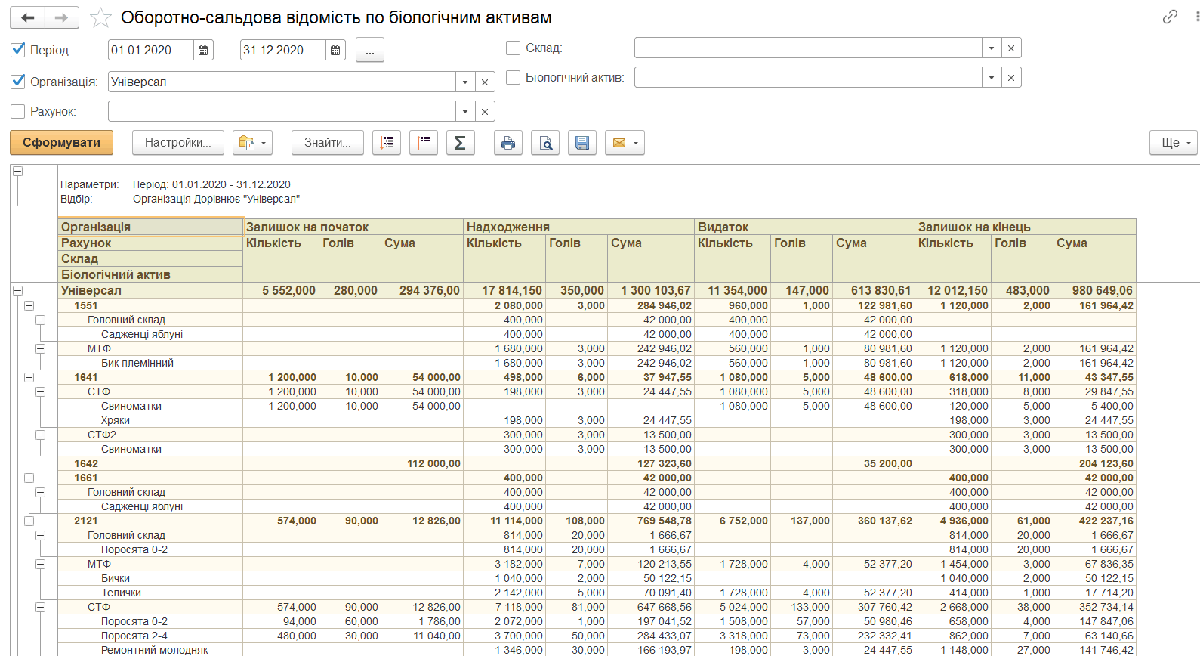1200x656 pixels.
Task: Clear the Біологічний актив field
Action: pyautogui.click(x=1012, y=77)
